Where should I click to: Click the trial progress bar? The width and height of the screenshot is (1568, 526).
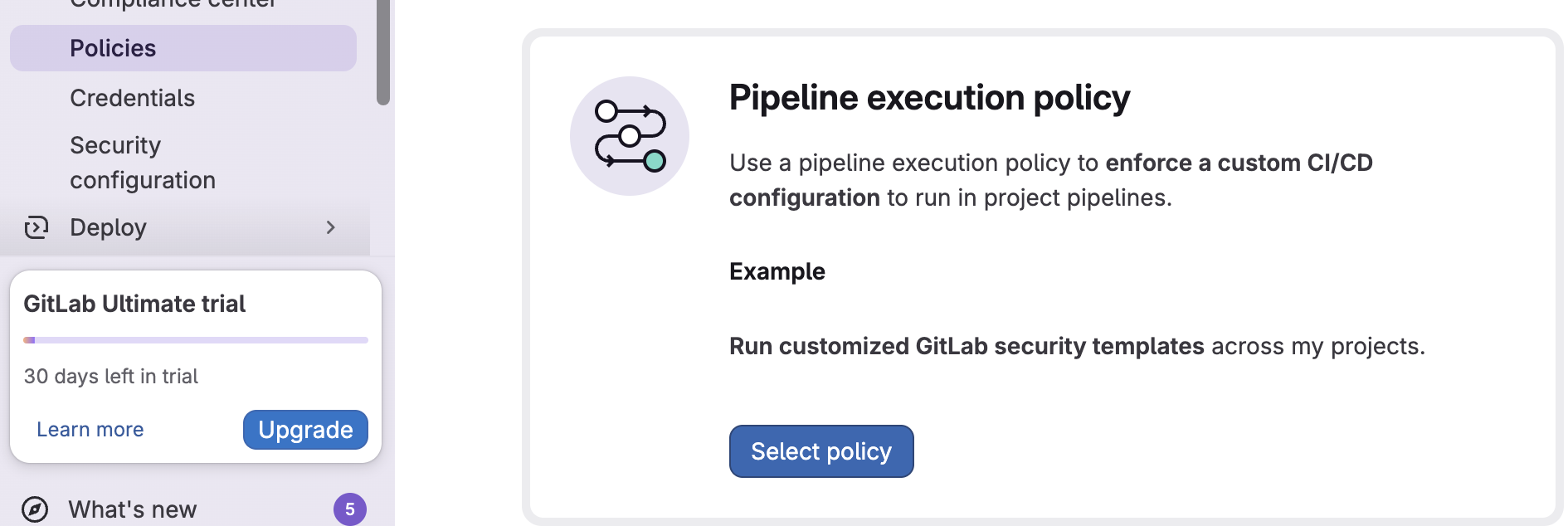196,339
